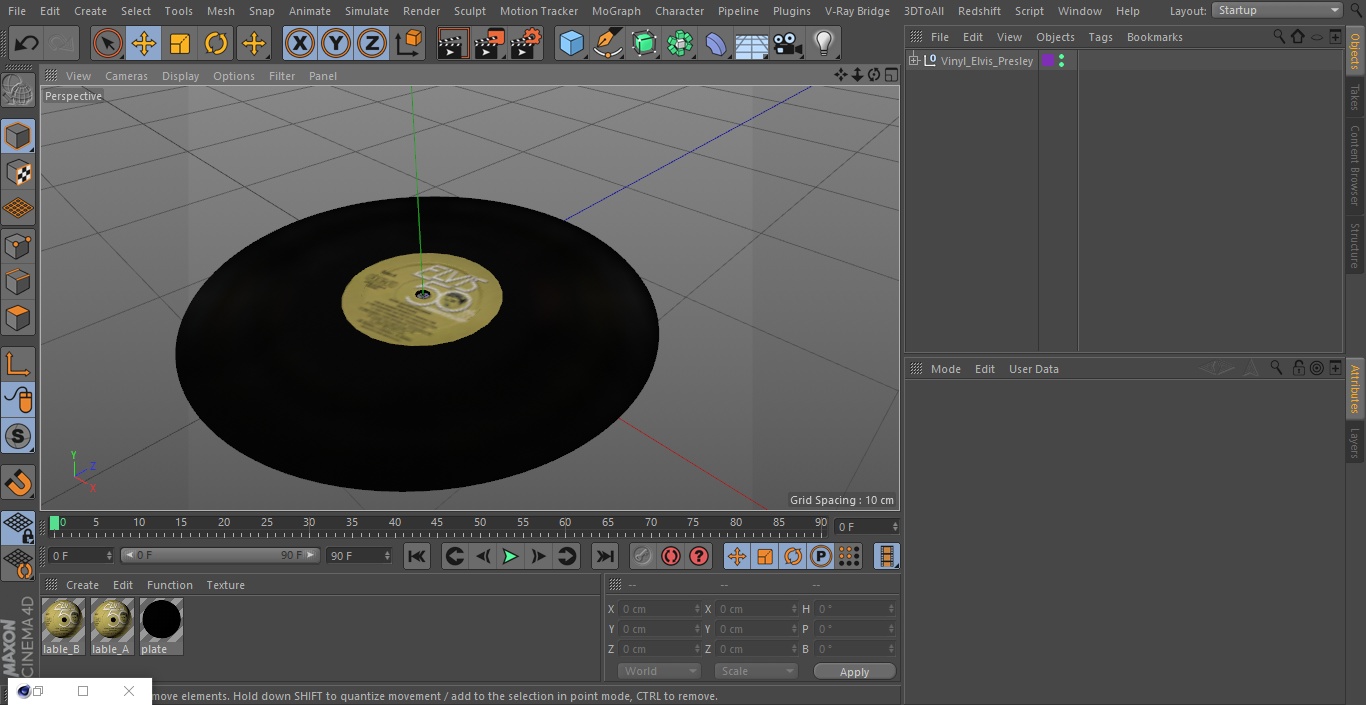Image resolution: width=1366 pixels, height=705 pixels.
Task: Make object editable icon in left palette
Action: pyautogui.click(x=18, y=91)
